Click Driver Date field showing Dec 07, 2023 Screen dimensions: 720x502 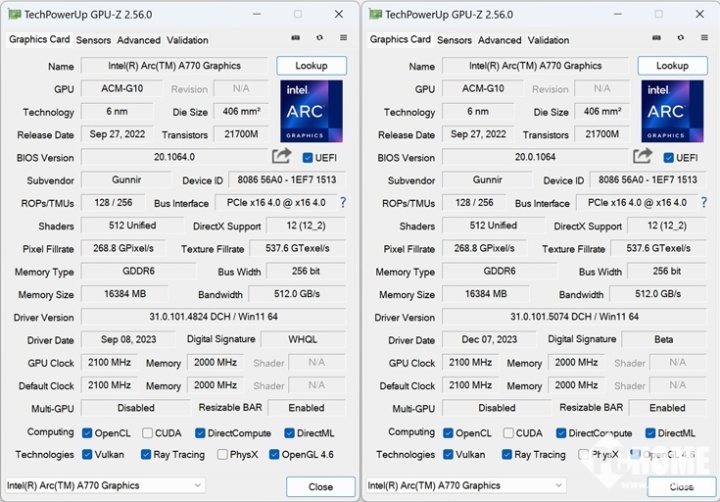tap(489, 339)
